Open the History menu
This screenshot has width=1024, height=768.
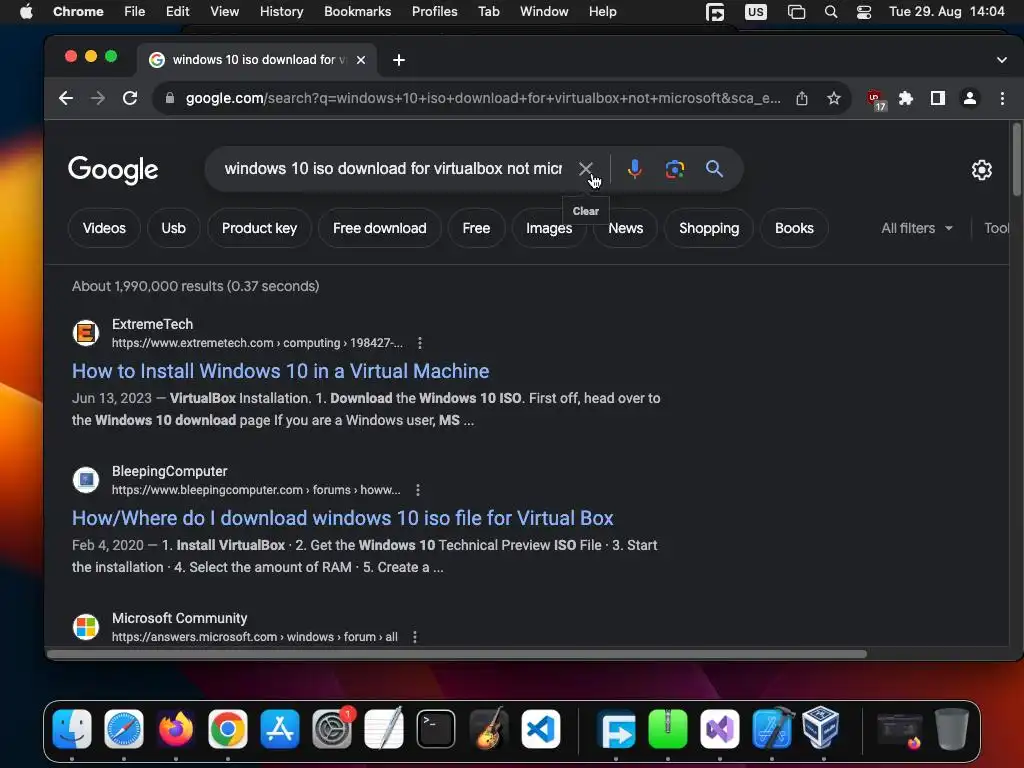[281, 11]
